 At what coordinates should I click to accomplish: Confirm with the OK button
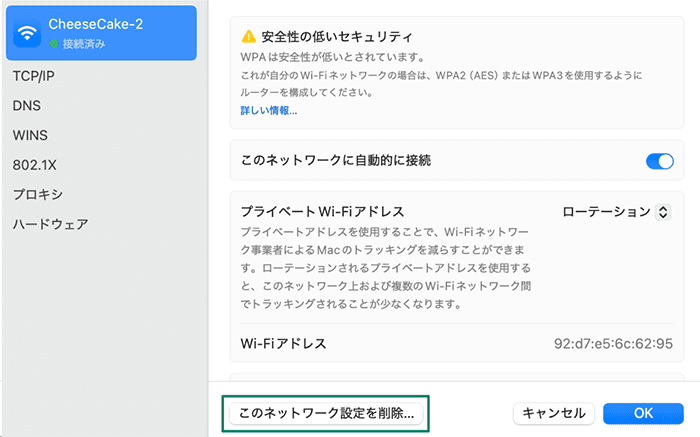click(x=643, y=413)
